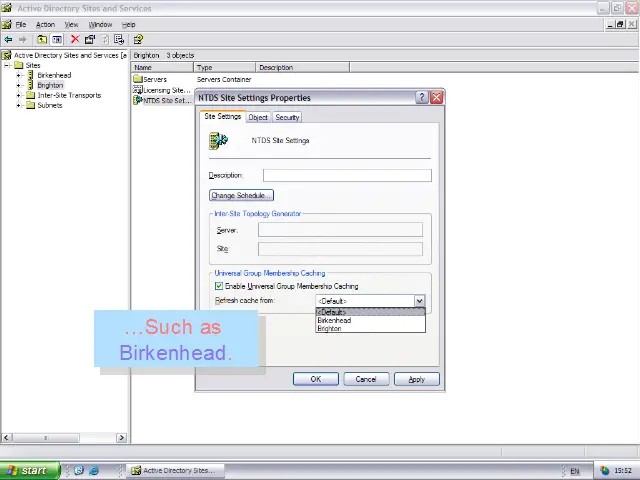Click the Topology Generator Server field

tap(340, 230)
